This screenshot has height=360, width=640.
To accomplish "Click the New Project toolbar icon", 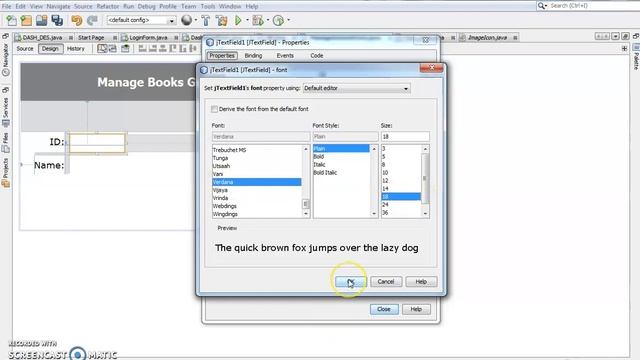I will (x=26, y=20).
